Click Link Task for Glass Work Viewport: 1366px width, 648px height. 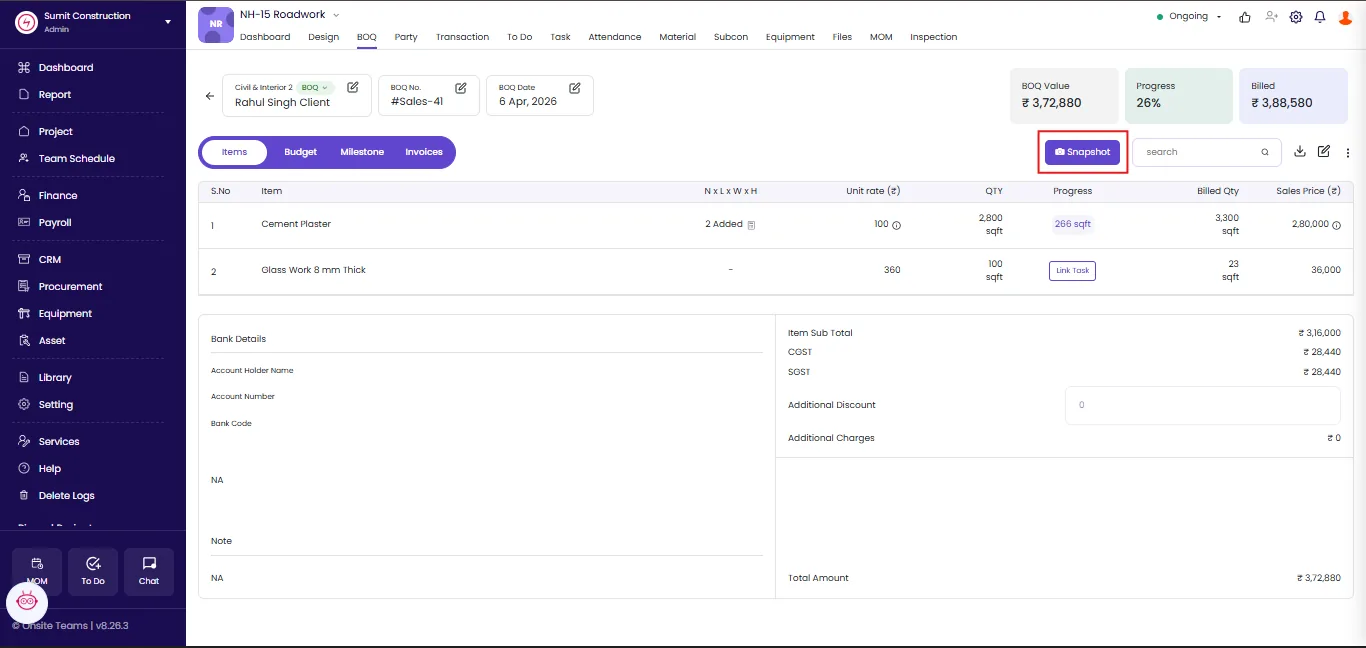(1072, 271)
